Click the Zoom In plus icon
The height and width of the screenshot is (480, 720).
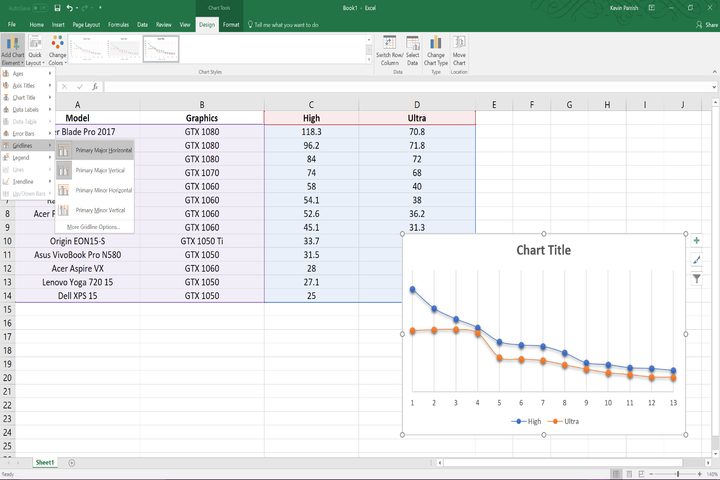(x=699, y=474)
